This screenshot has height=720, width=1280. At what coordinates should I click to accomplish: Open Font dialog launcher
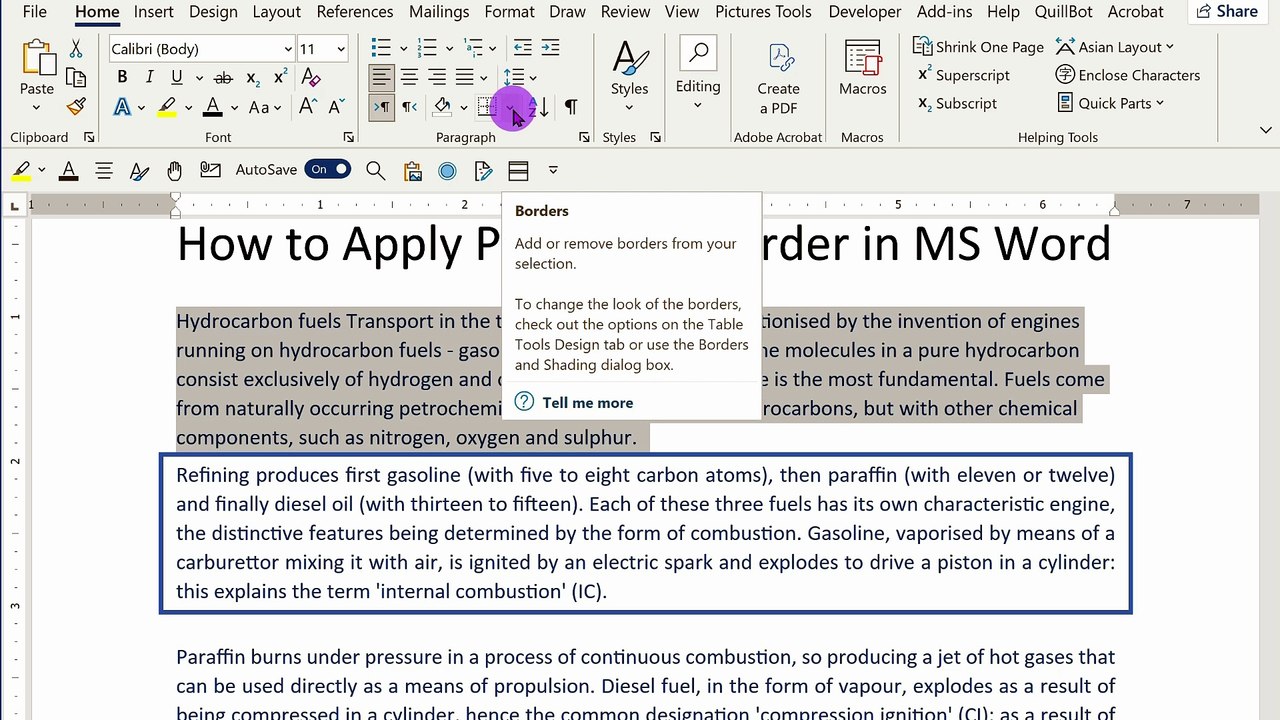pyautogui.click(x=348, y=137)
